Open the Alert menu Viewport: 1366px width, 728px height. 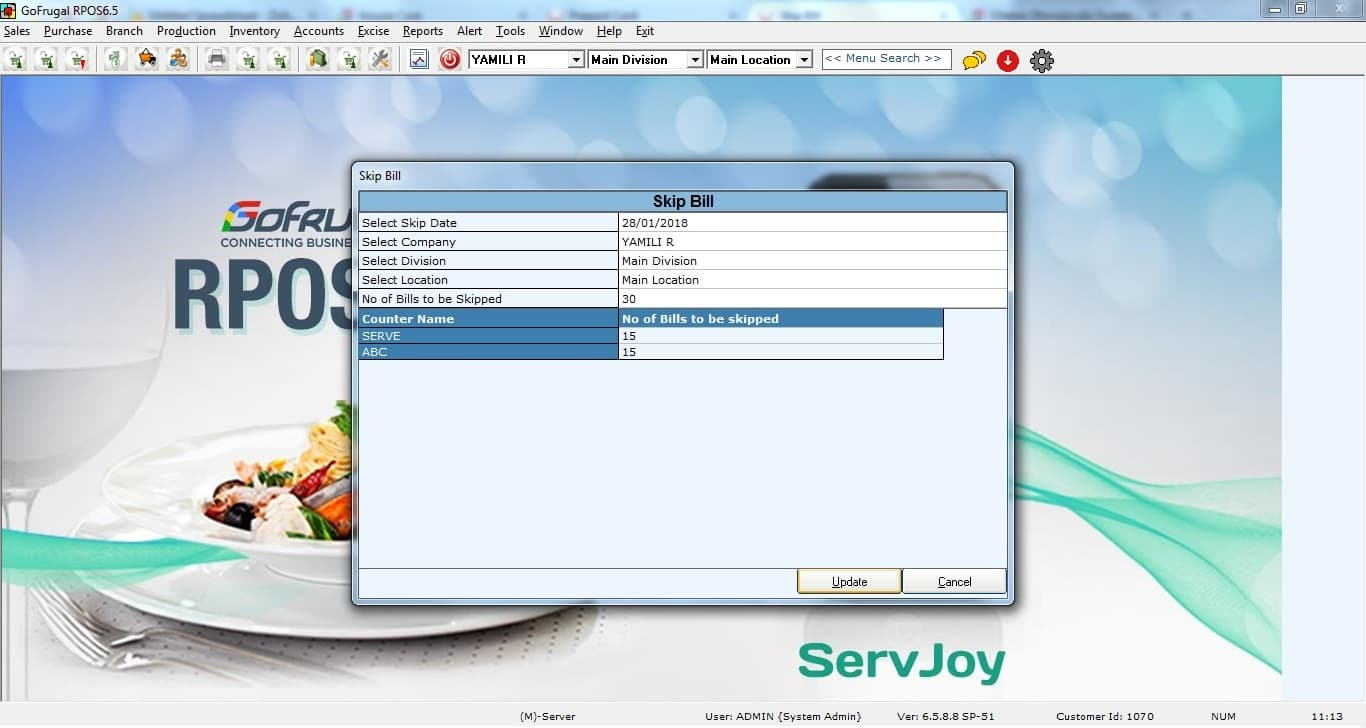(x=469, y=31)
